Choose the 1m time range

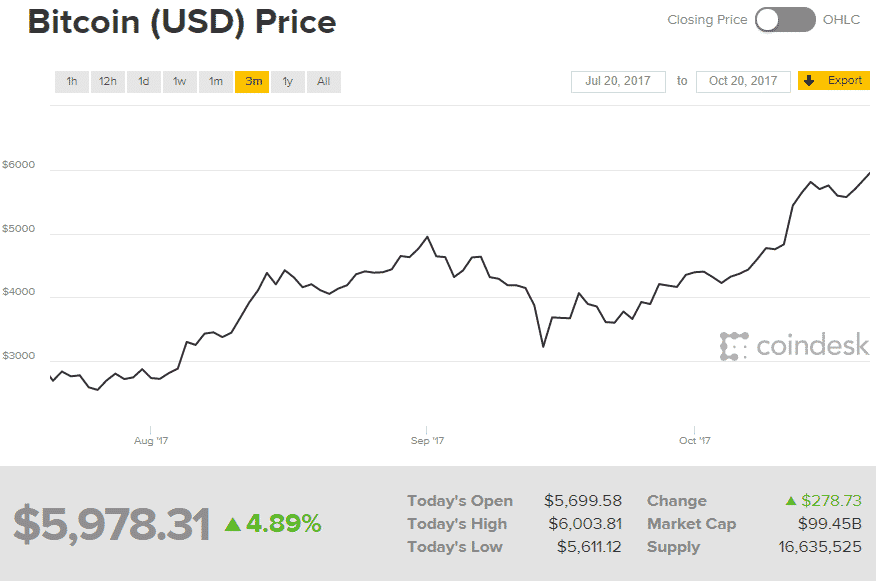tap(216, 82)
